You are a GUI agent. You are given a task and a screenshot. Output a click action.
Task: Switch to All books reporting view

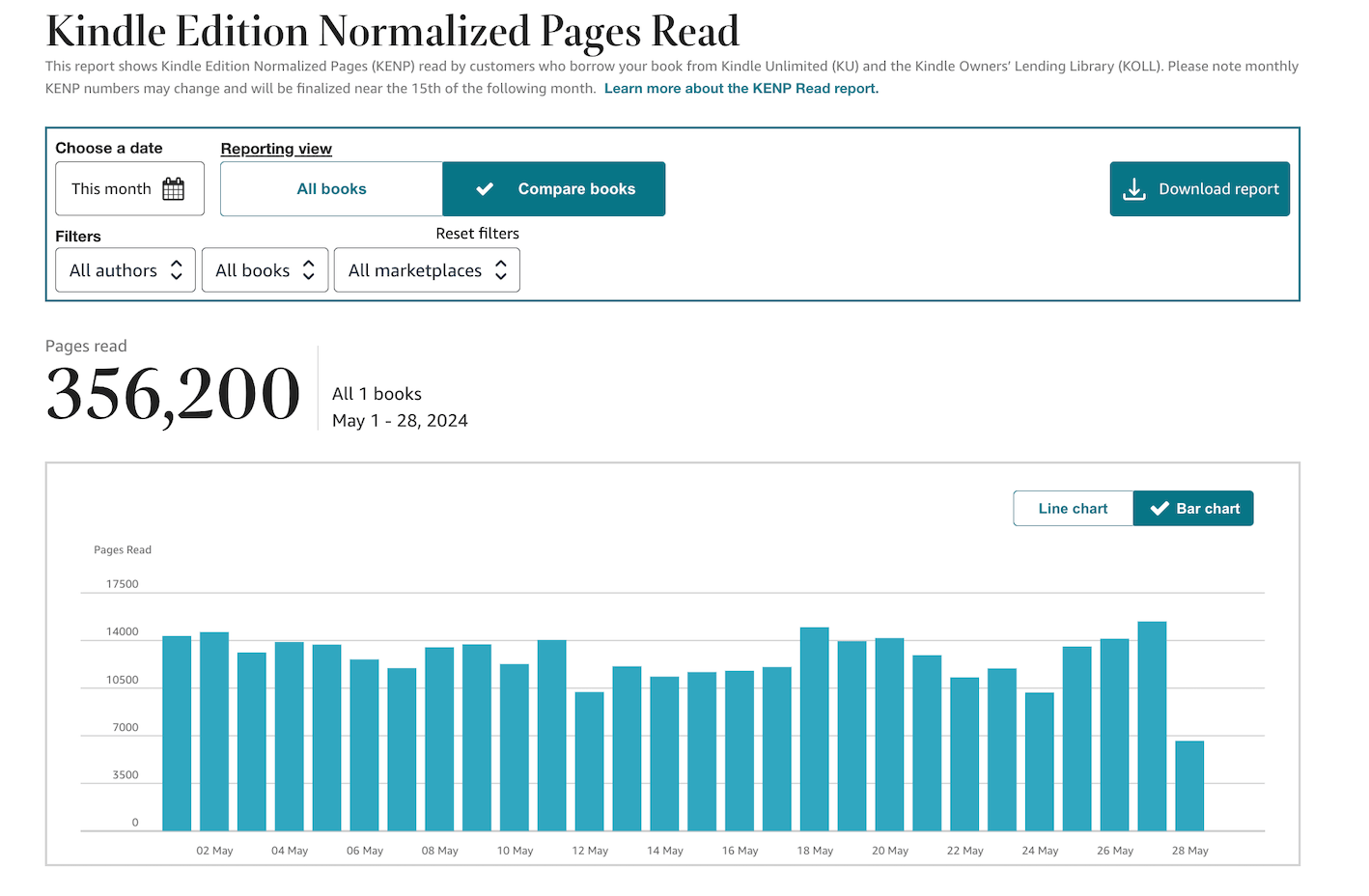click(331, 189)
